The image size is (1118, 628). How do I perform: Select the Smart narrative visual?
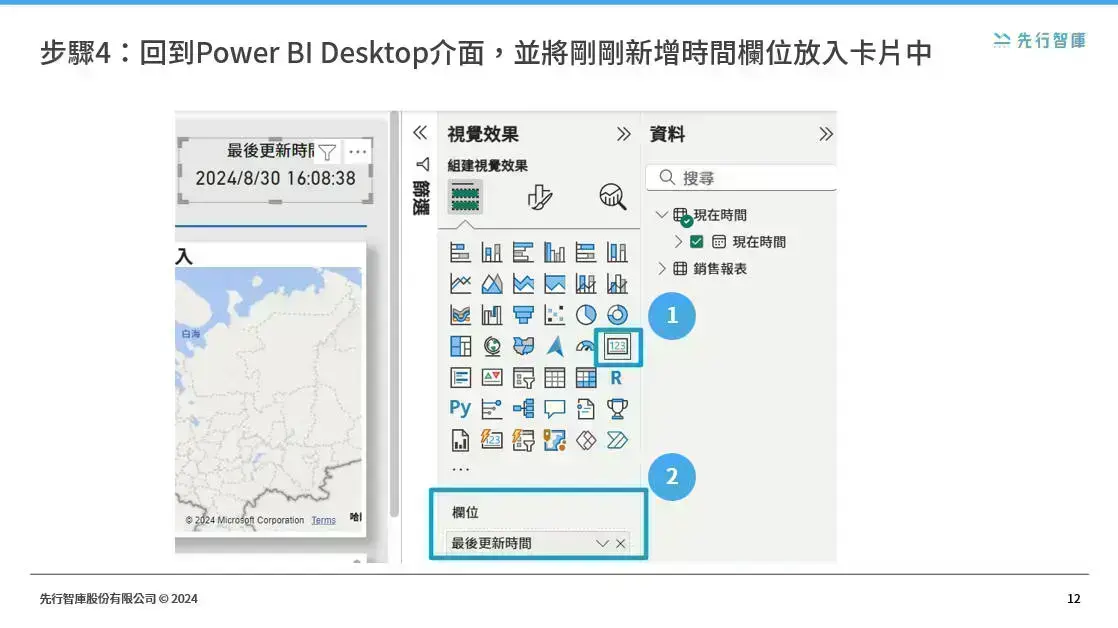[585, 409]
